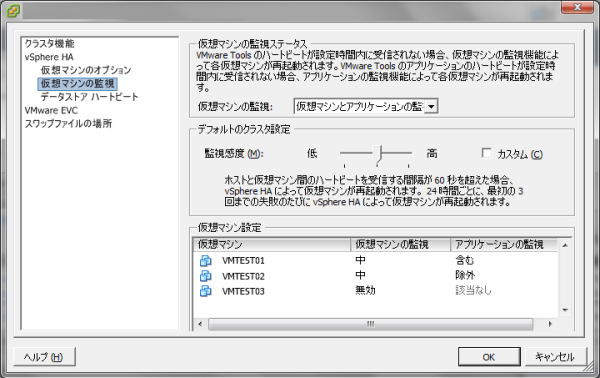
Task: Click the VM list scroll up arrow
Action: [x=565, y=245]
